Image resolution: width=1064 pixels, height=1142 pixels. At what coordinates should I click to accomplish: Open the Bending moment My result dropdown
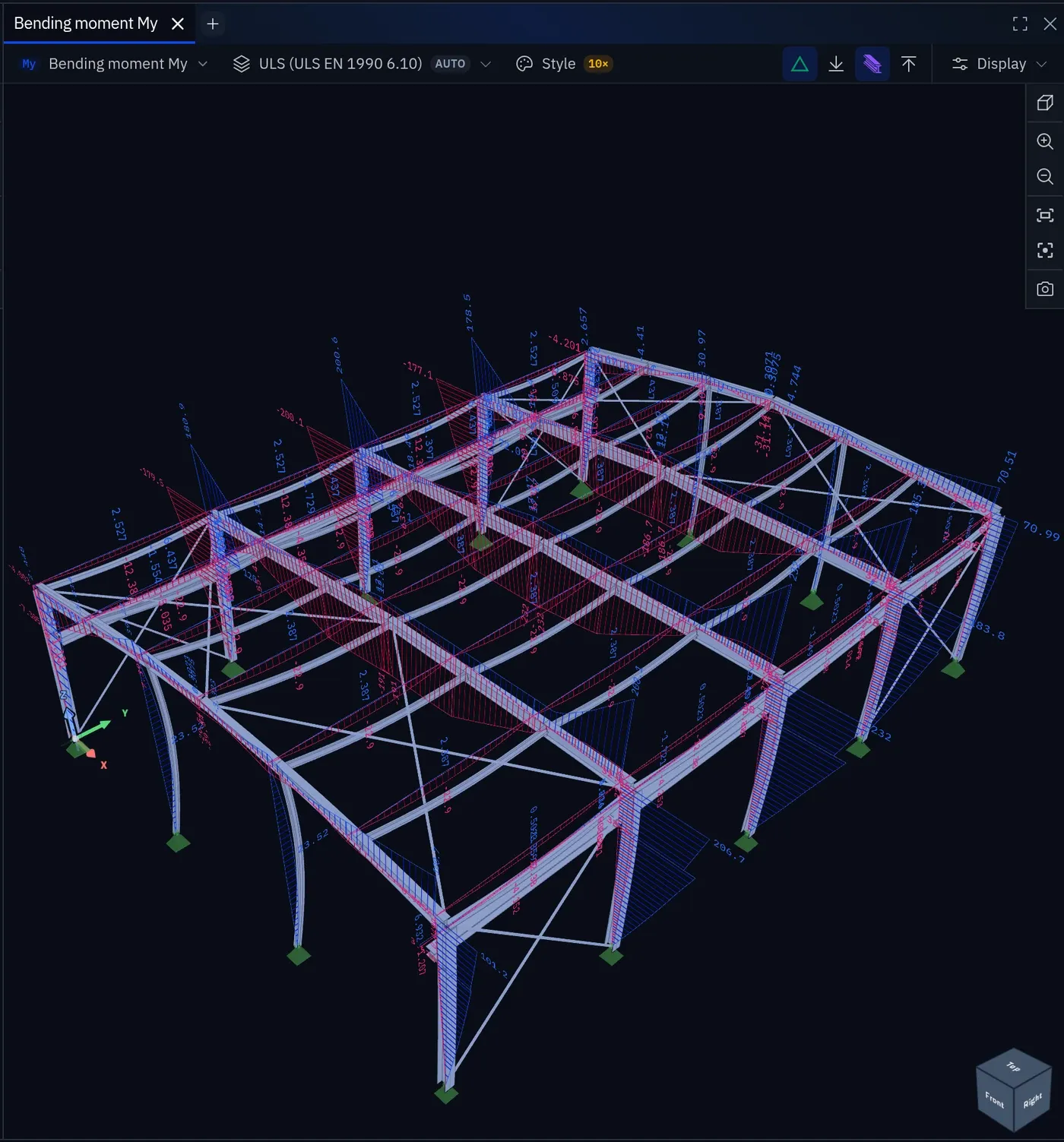coord(114,64)
